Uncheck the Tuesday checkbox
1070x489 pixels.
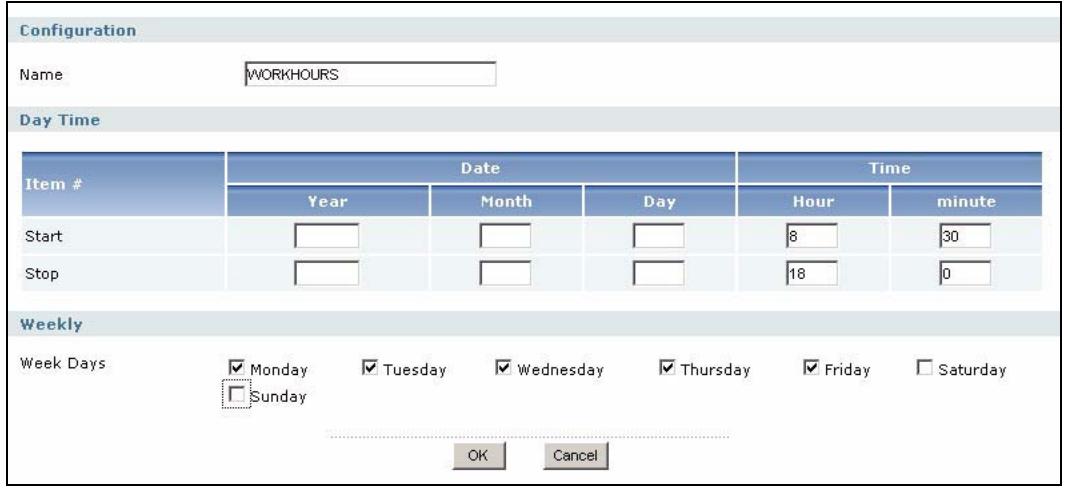pyautogui.click(x=369, y=368)
